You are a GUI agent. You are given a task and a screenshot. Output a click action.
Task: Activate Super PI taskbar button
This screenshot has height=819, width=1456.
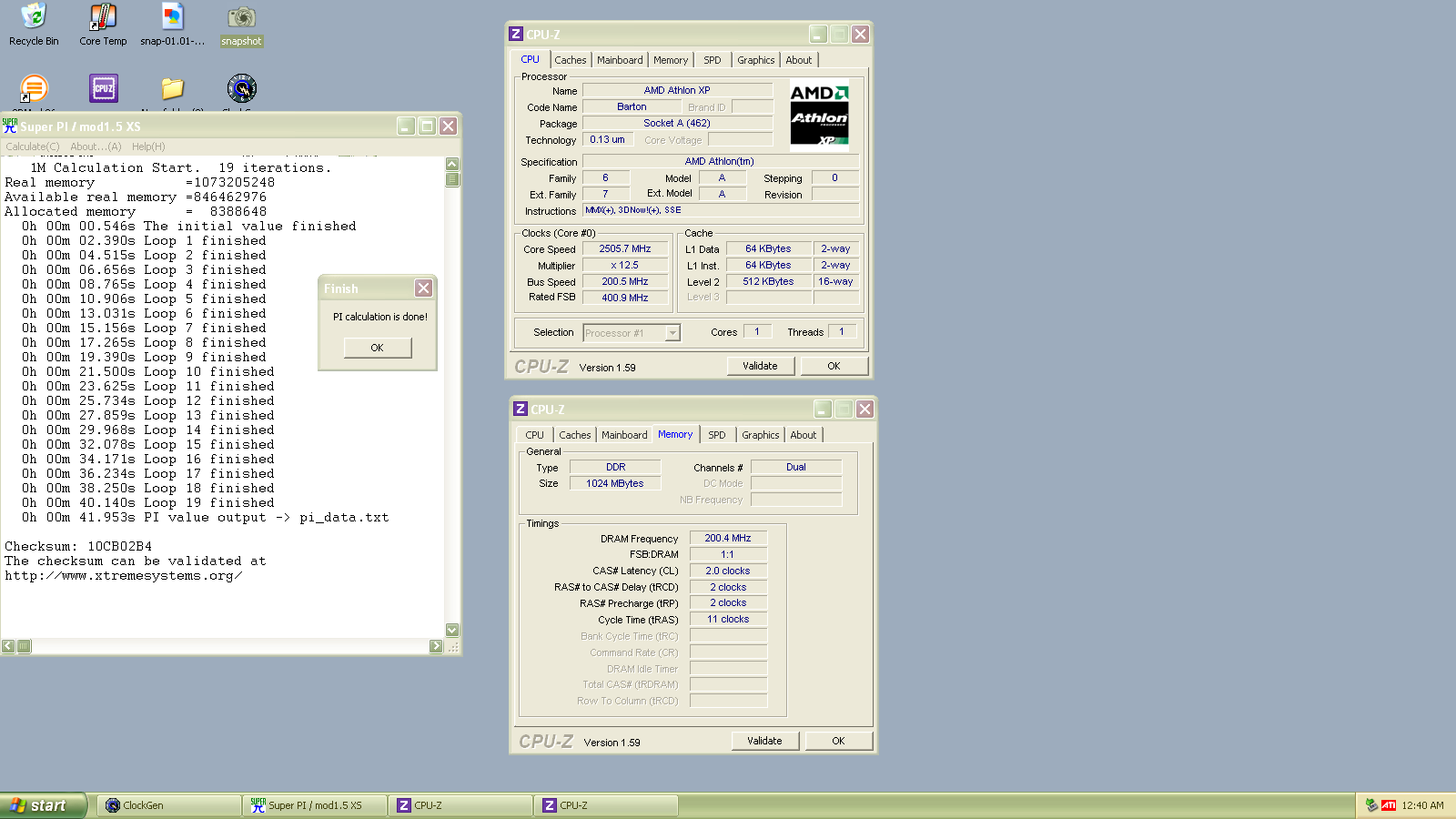coord(315,805)
